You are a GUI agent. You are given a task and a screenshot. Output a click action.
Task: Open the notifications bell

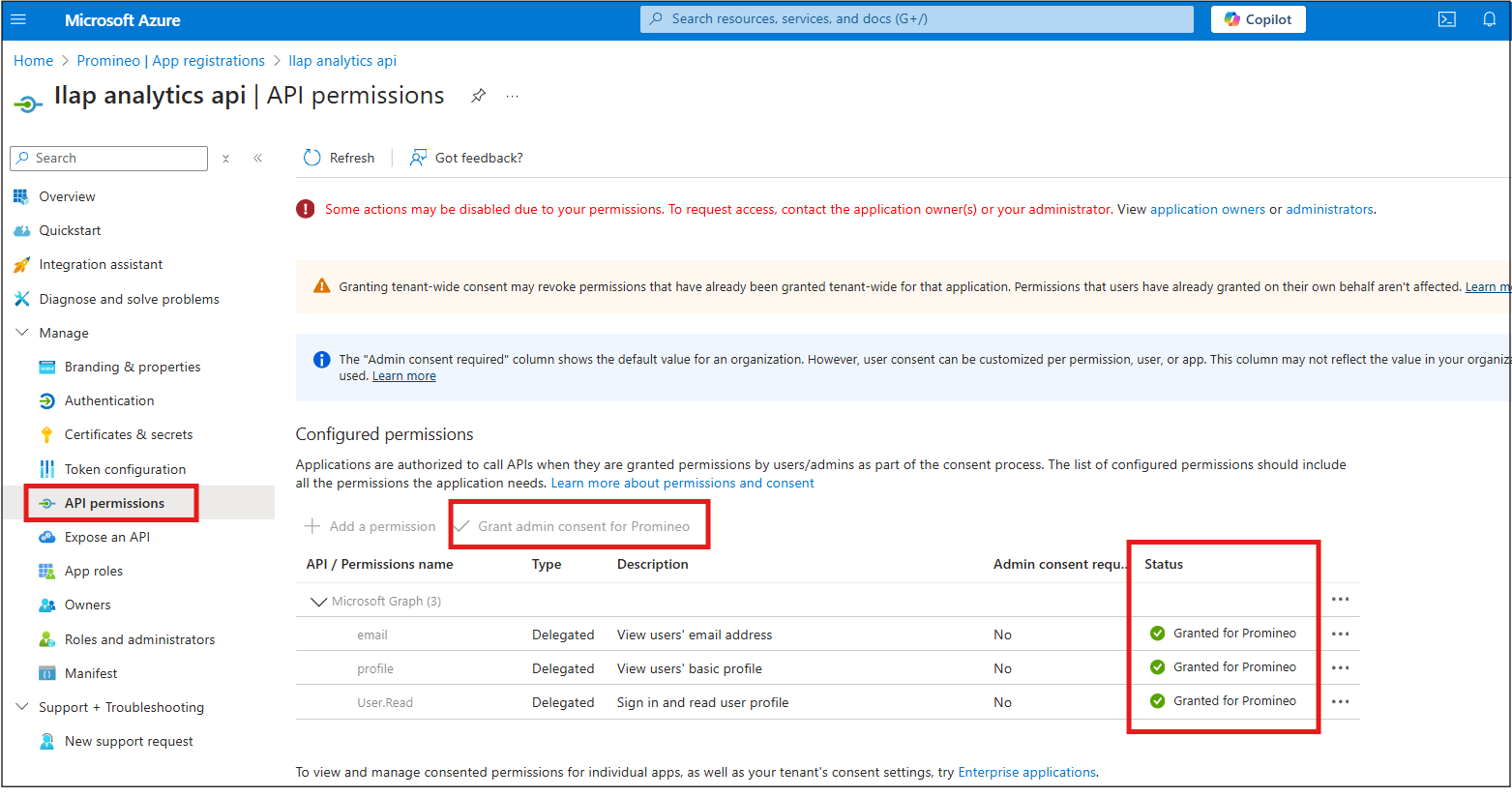[1490, 19]
